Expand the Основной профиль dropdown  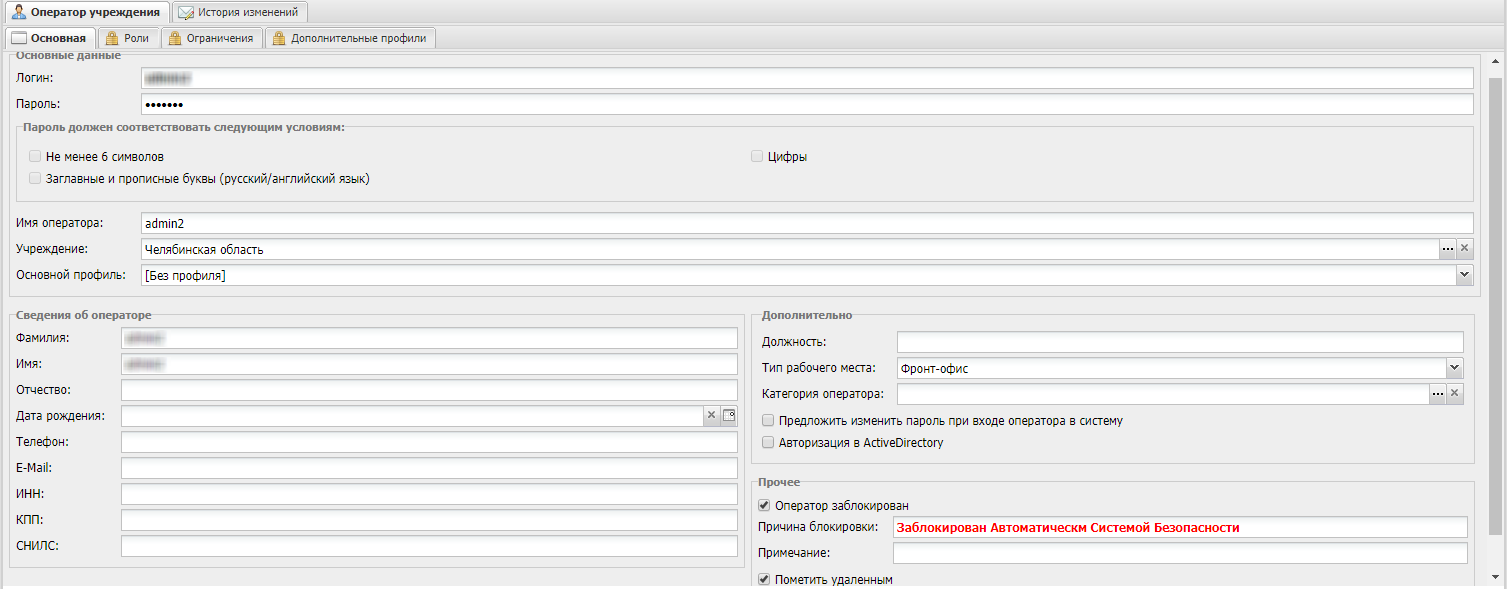point(1464,275)
